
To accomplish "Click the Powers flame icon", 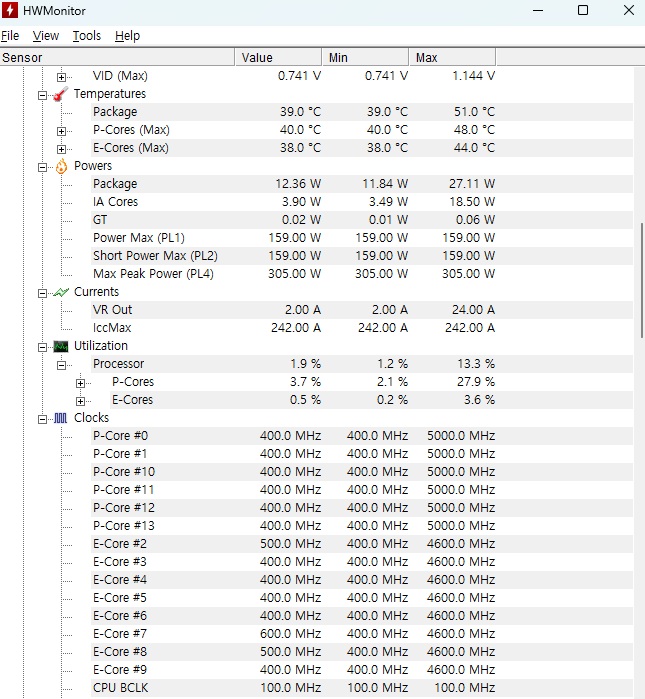I will tap(62, 166).
